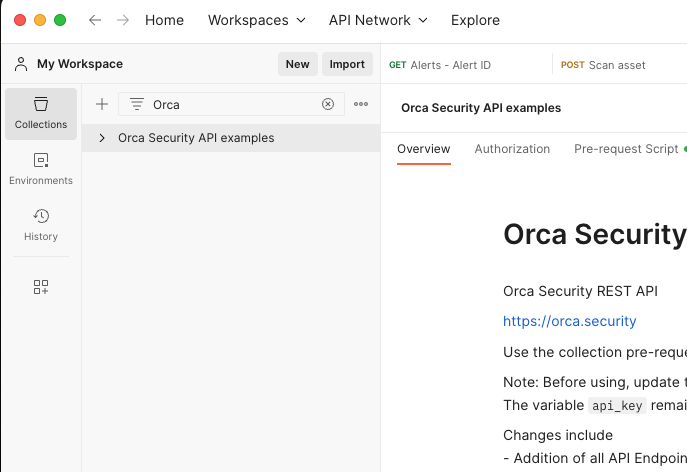Image resolution: width=687 pixels, height=472 pixels.
Task: Create new collection with plus icon
Action: click(x=102, y=104)
